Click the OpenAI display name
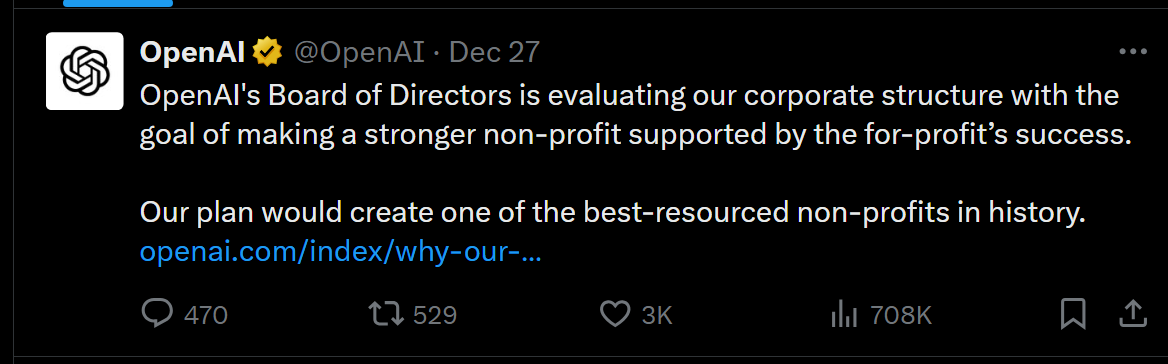 pyautogui.click(x=192, y=52)
